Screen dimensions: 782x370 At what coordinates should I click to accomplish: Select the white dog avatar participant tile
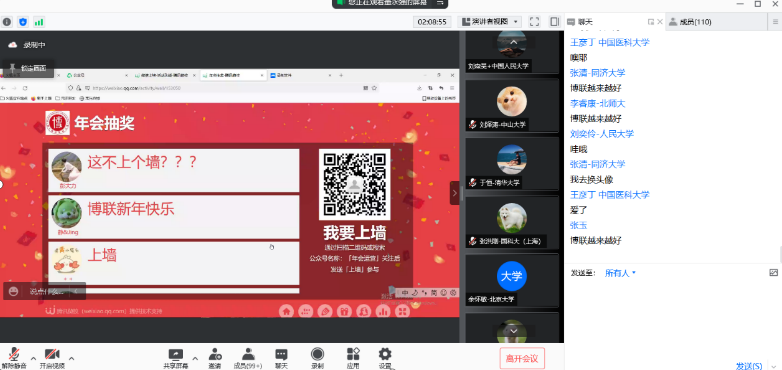tap(512, 222)
